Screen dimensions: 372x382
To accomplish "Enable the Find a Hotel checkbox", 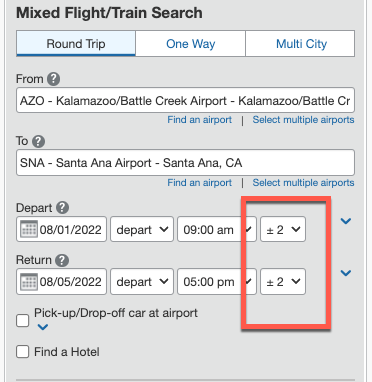I will tap(23, 352).
